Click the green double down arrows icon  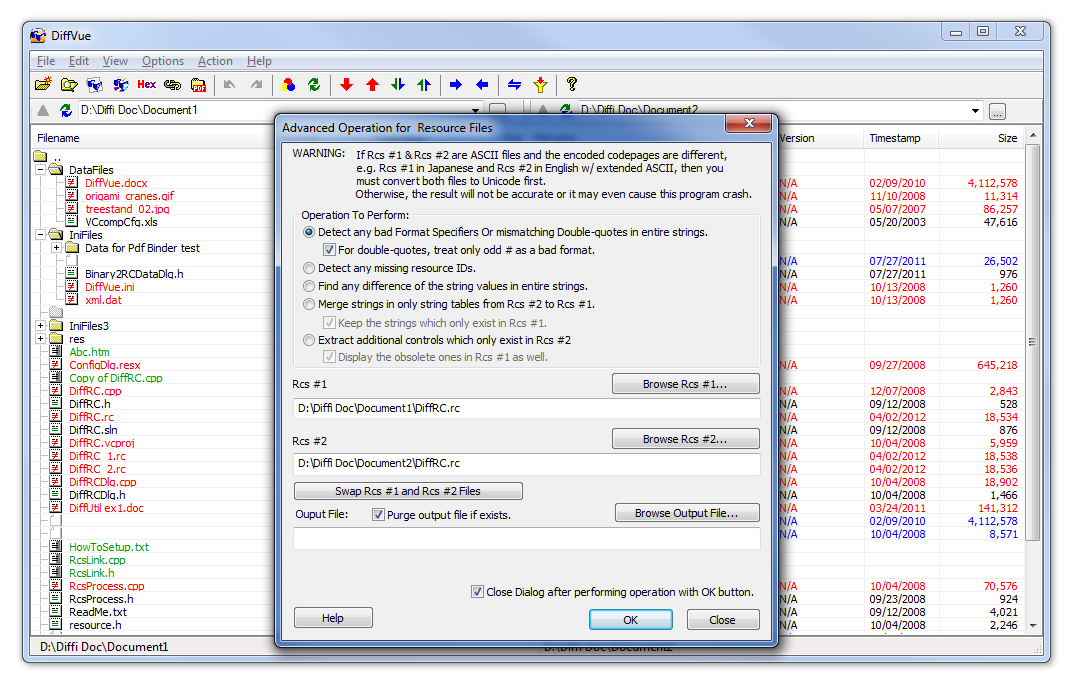398,84
